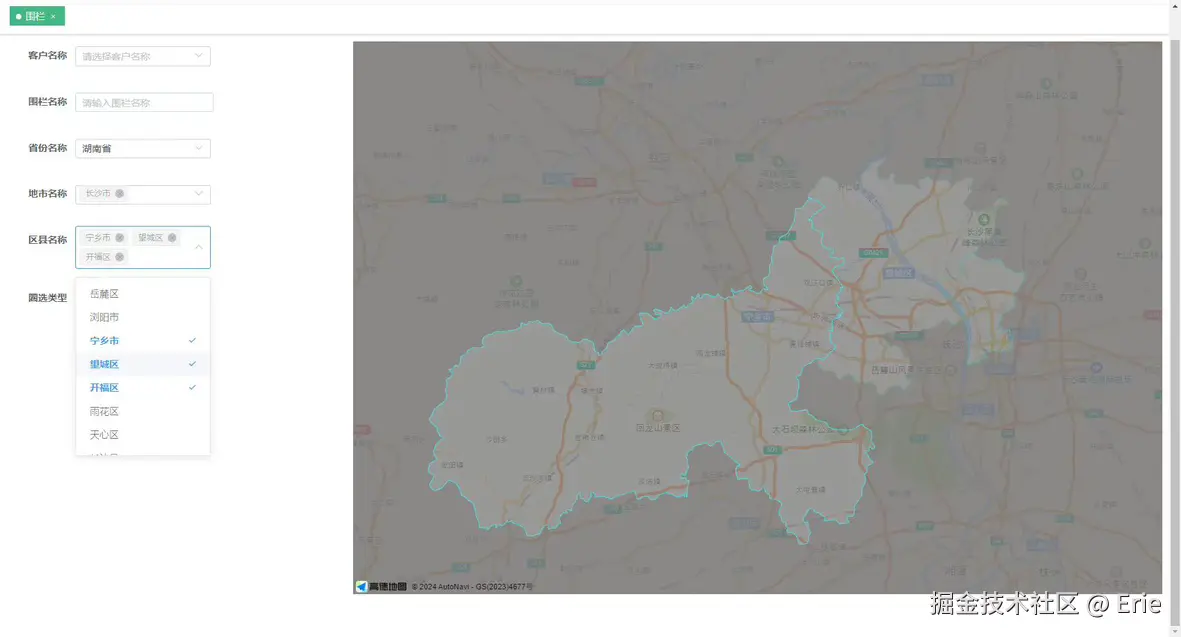Open the 省份名称 province dropdown
This screenshot has height=637, width=1181.
142,148
